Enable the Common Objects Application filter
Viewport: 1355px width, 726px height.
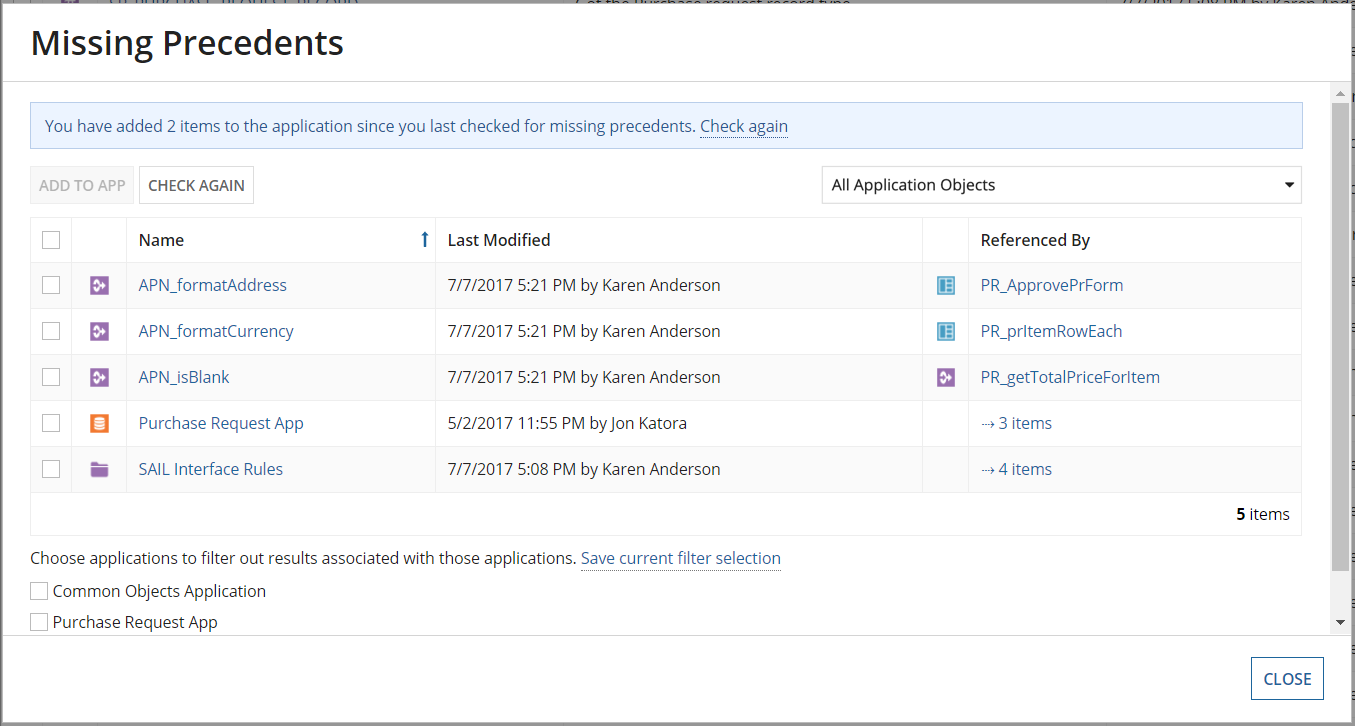[x=39, y=591]
